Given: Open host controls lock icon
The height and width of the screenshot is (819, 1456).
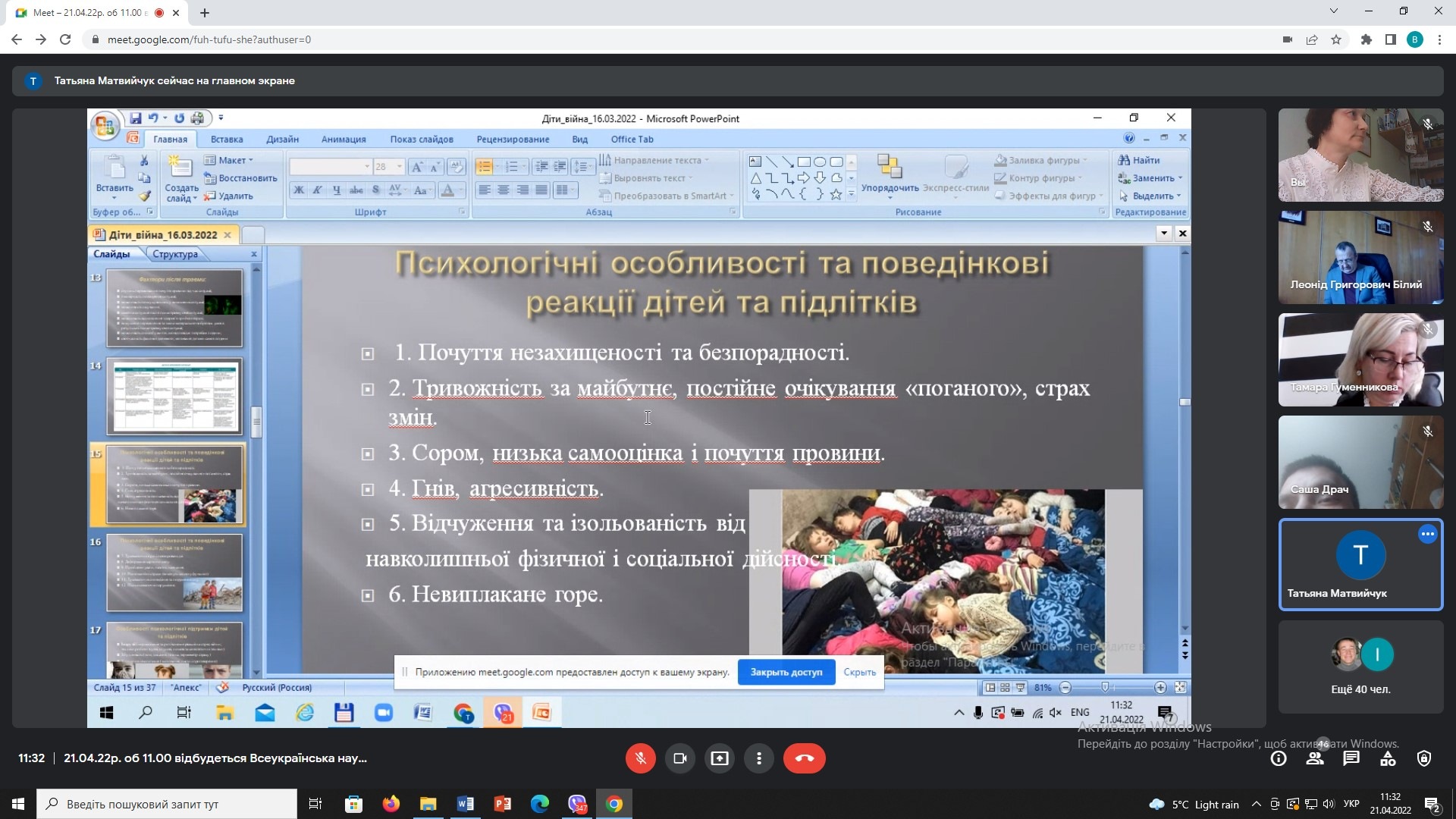Looking at the screenshot, I should click(1424, 758).
